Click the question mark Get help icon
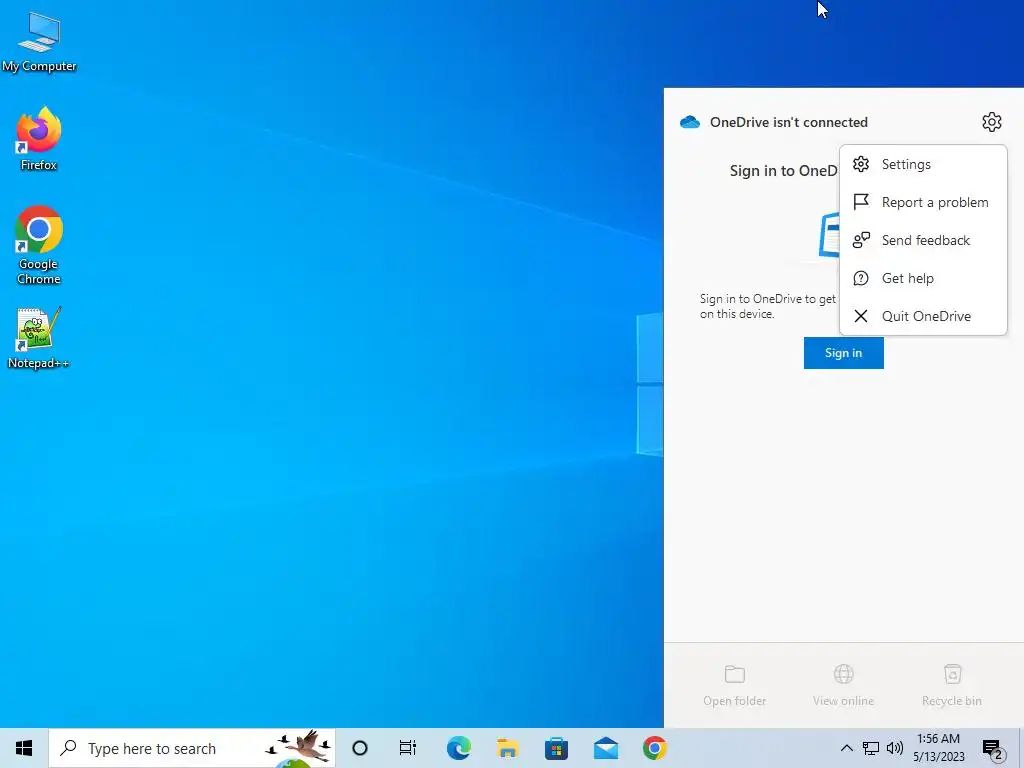Screen dimensions: 1024x768 click(861, 278)
